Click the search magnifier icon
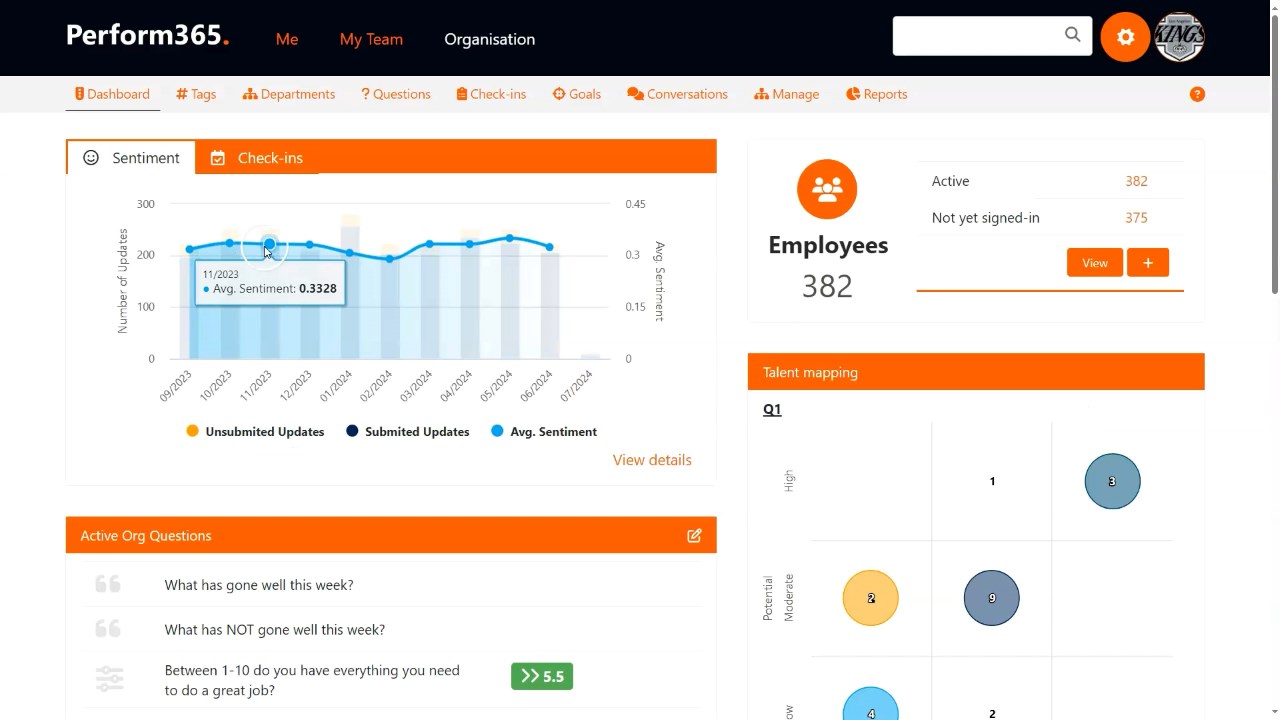This screenshot has height=720, width=1280. [x=1072, y=35]
